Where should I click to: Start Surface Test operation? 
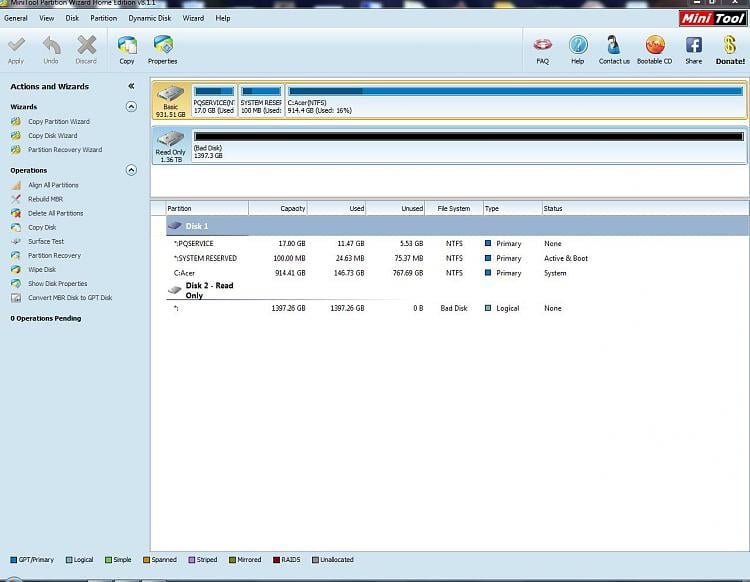coord(45,242)
